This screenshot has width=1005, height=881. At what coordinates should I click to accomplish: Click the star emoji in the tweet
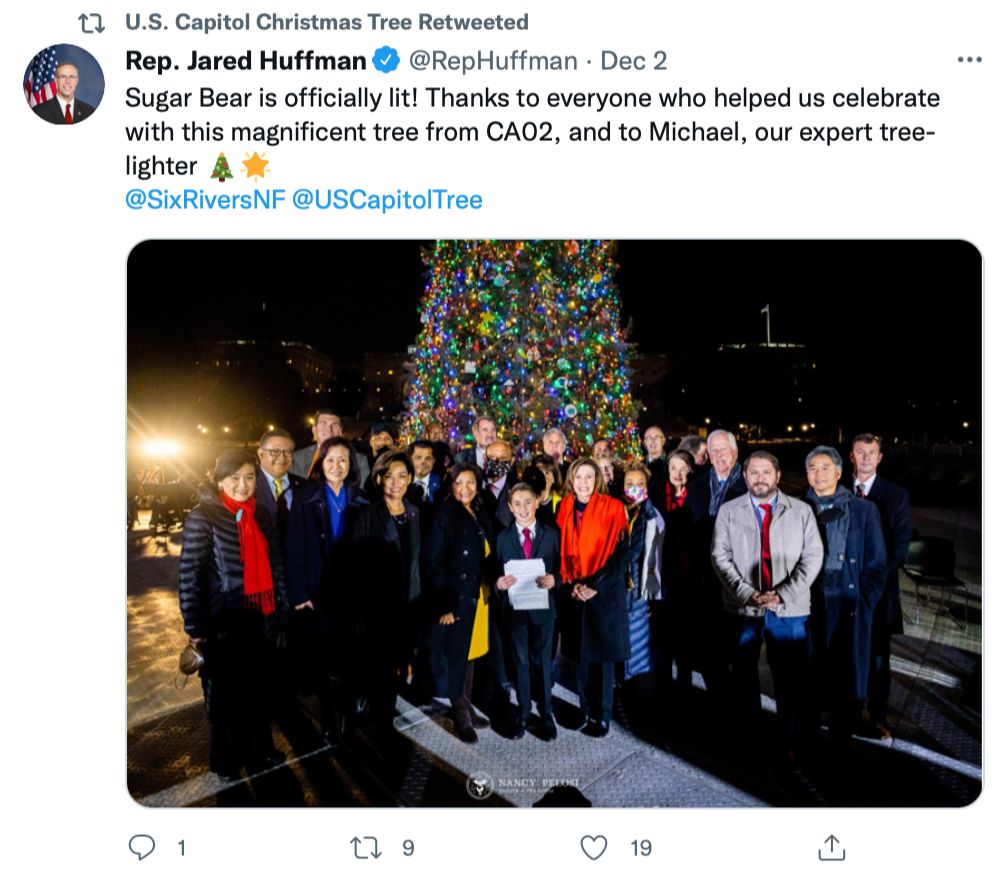coord(255,165)
